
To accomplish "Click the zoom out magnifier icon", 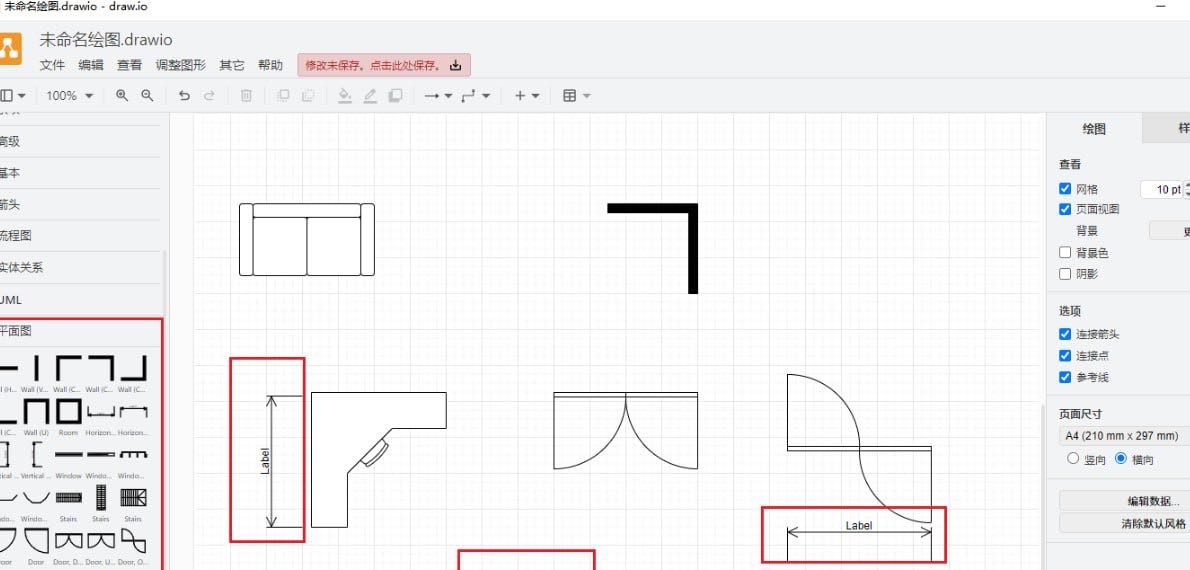I will [147, 96].
